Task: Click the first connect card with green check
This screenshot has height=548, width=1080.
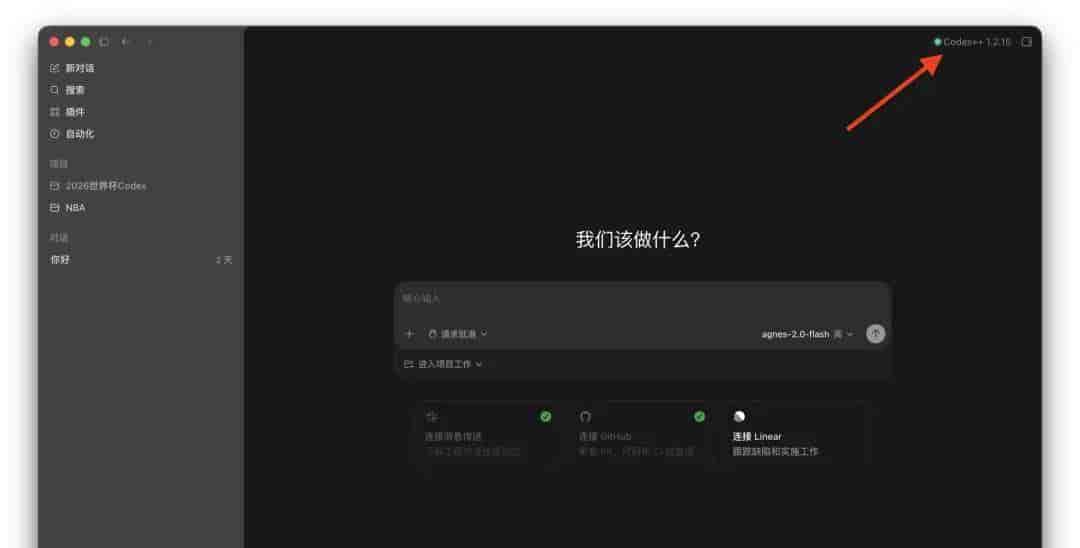Action: [488, 434]
